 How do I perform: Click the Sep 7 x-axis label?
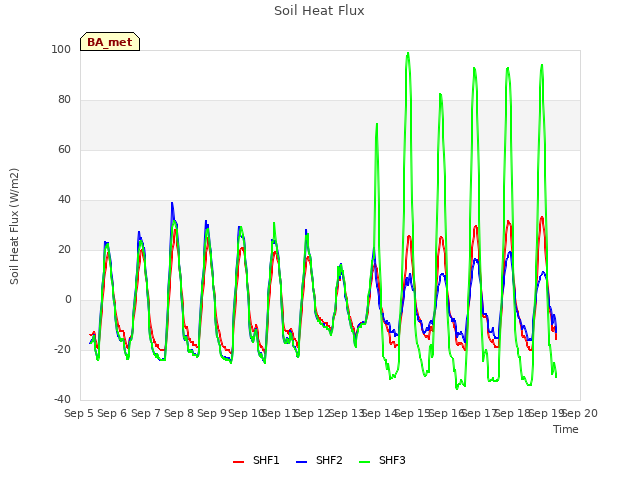(145, 413)
